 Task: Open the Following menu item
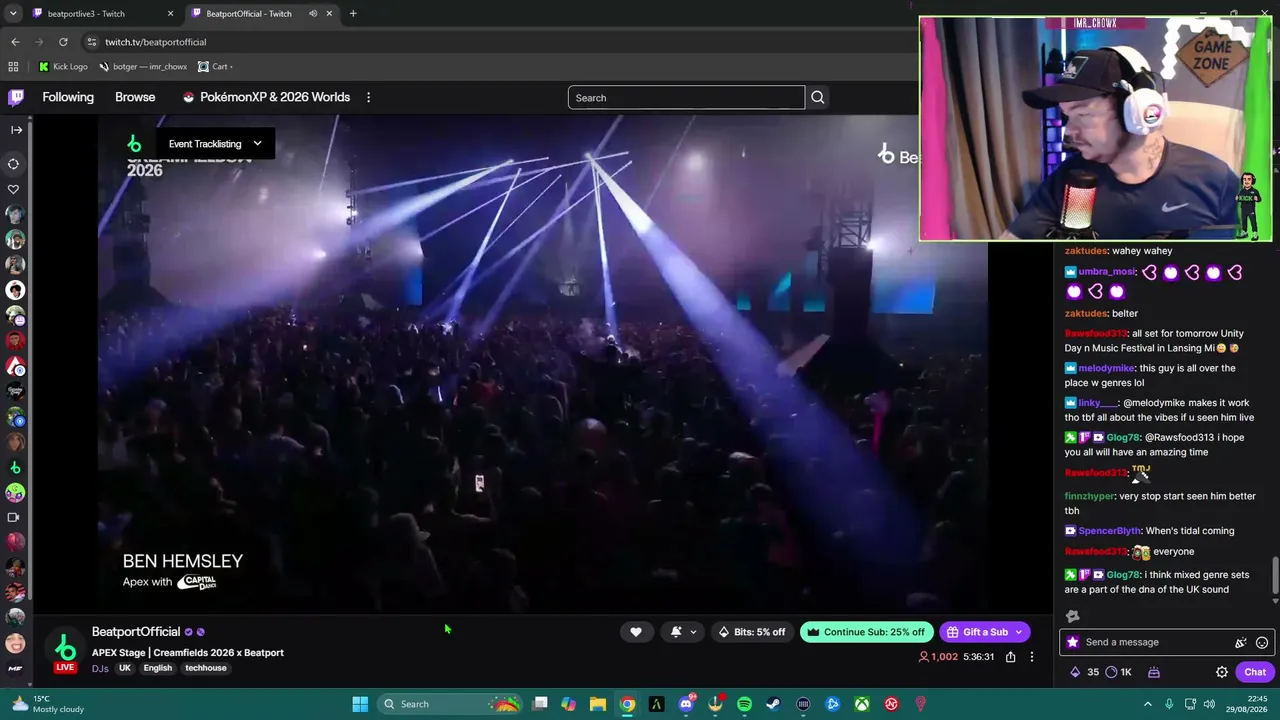[x=68, y=97]
